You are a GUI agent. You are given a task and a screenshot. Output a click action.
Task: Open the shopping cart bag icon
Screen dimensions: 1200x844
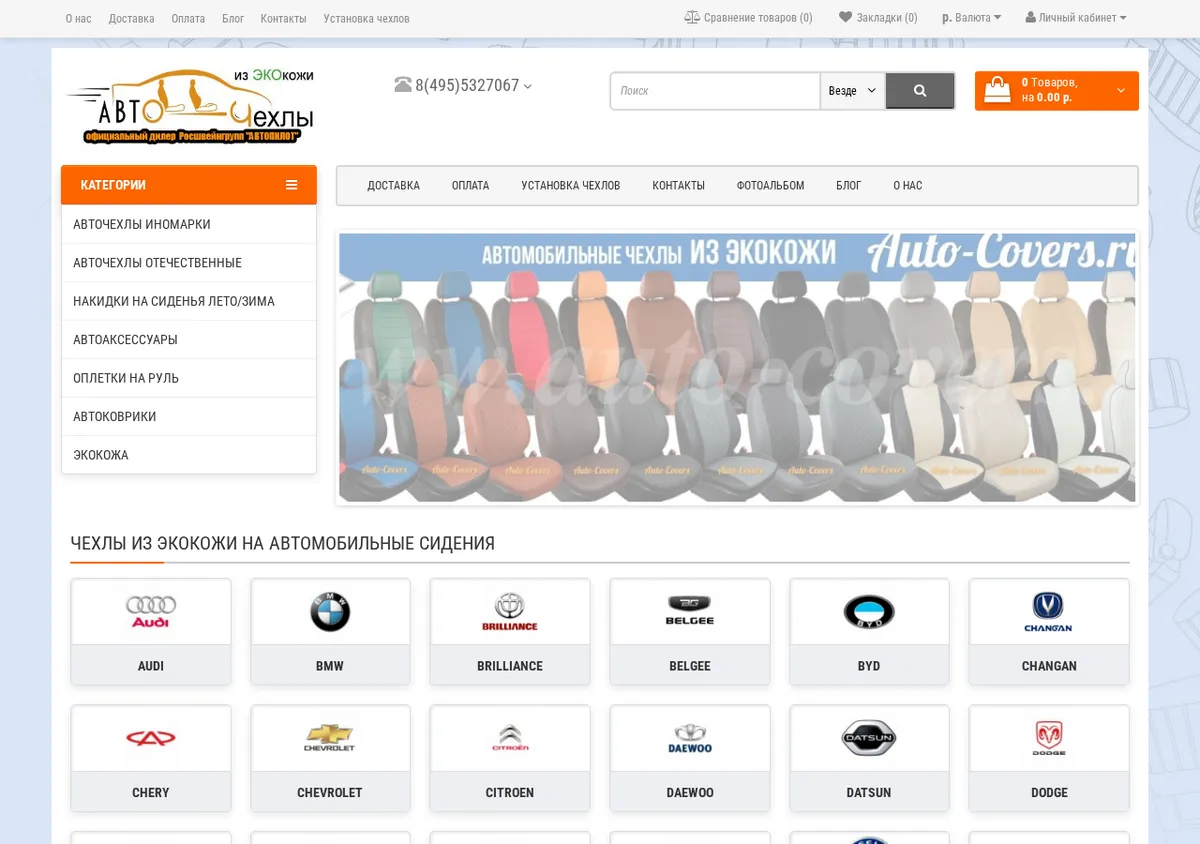[x=997, y=91]
